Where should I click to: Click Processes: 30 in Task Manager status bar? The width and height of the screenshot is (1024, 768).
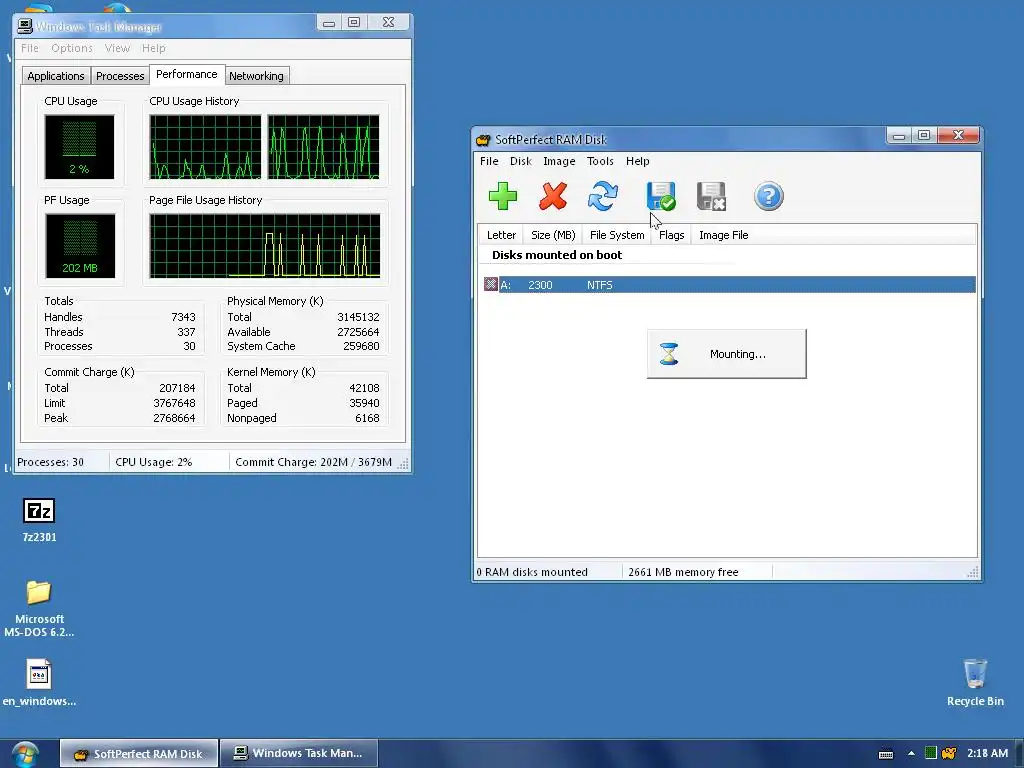tap(50, 462)
